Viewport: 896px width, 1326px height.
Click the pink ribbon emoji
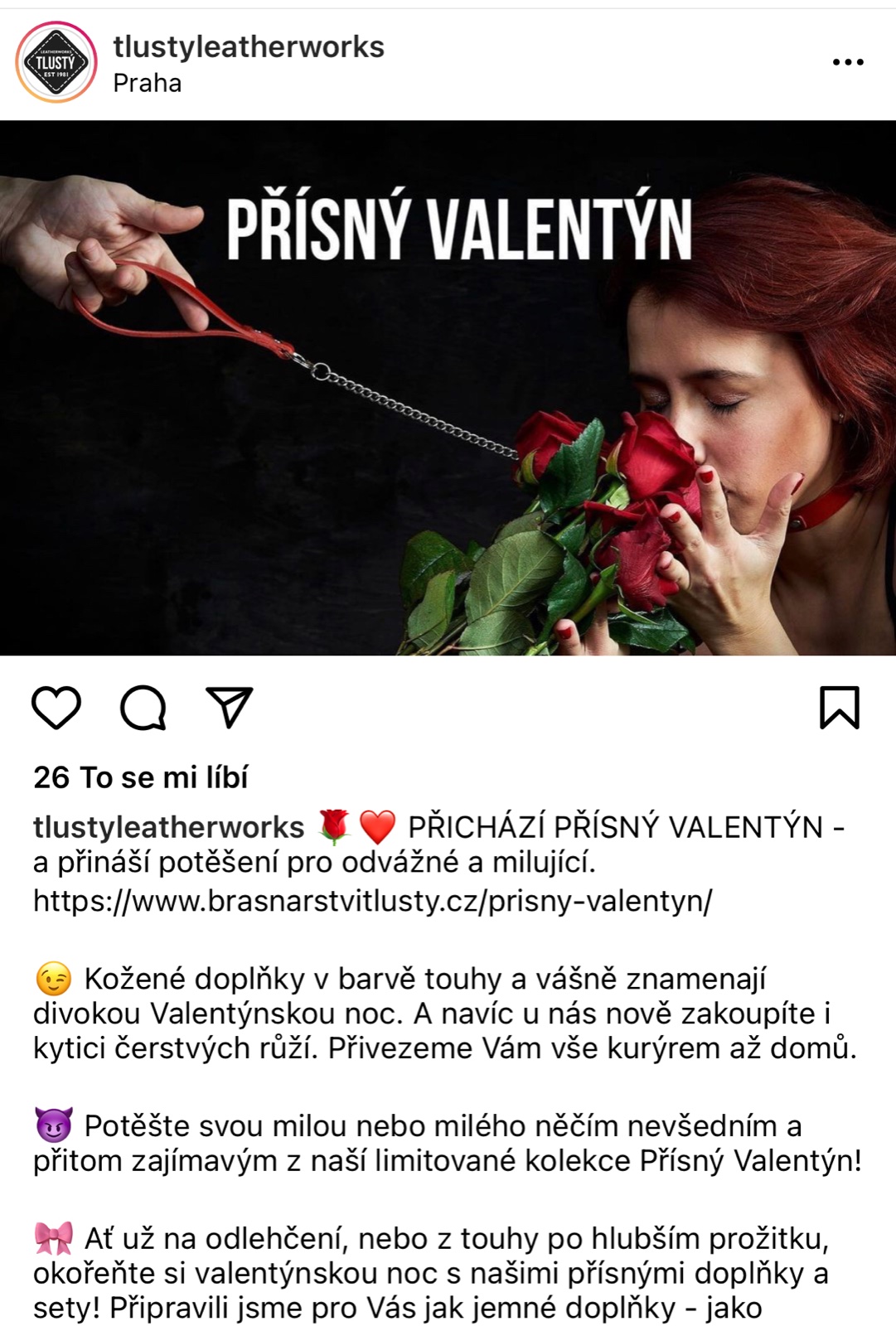click(x=54, y=1238)
